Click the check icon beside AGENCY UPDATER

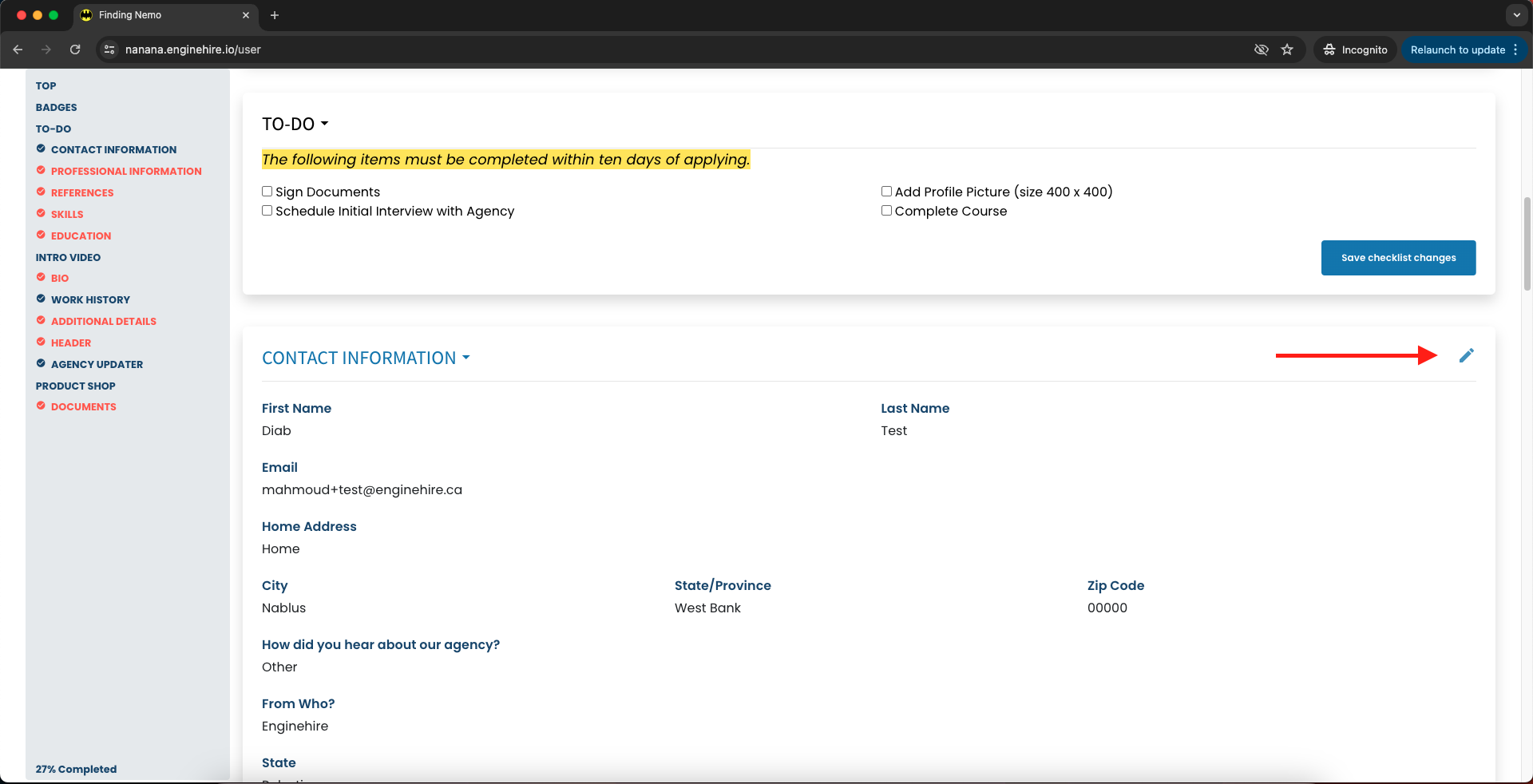41,363
